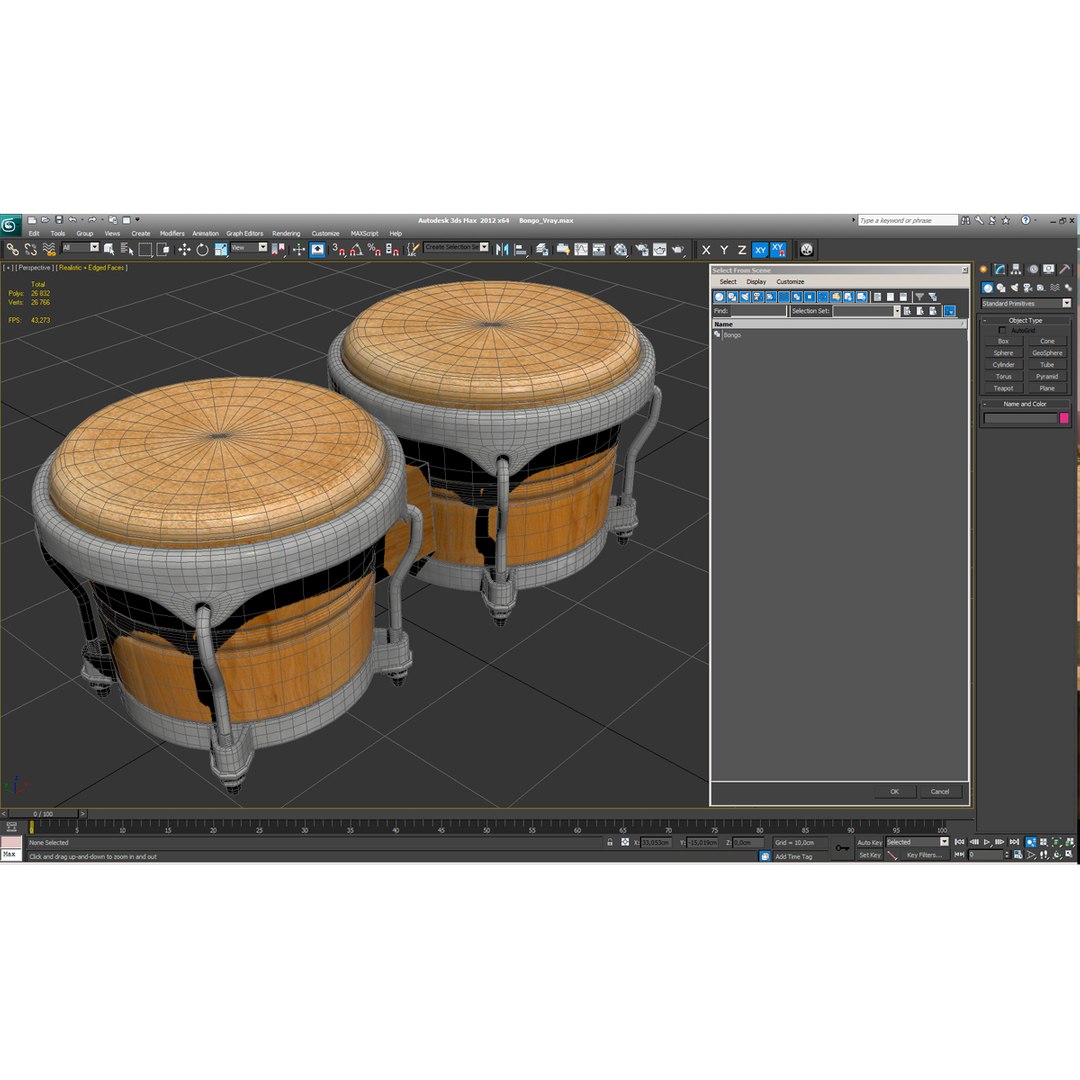Open Customize menu in Select From Scene dialog
This screenshot has width=1080, height=1080.
(790, 282)
